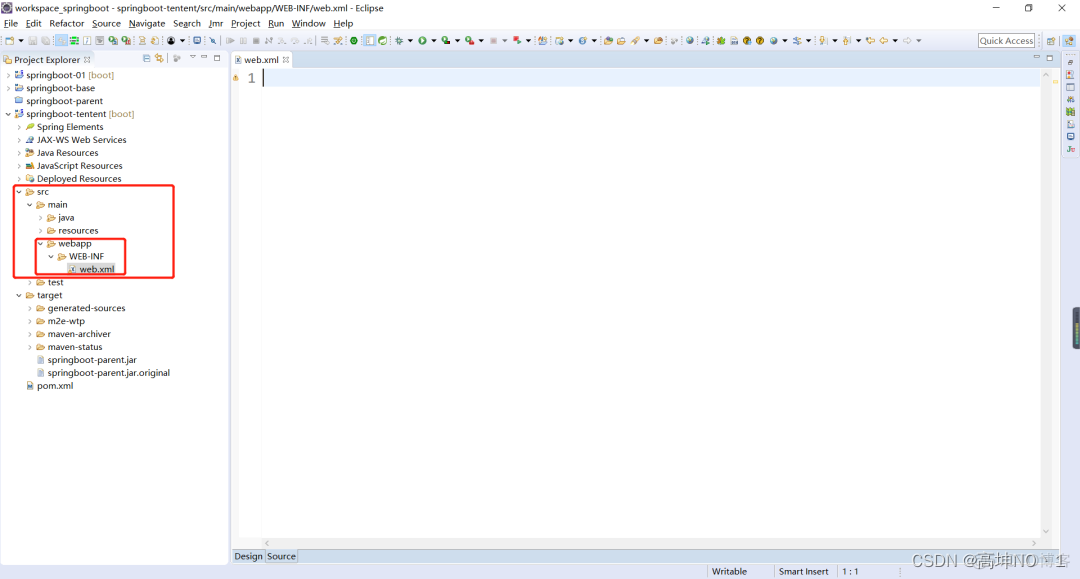
Task: Expand the java folder
Action: click(41, 218)
